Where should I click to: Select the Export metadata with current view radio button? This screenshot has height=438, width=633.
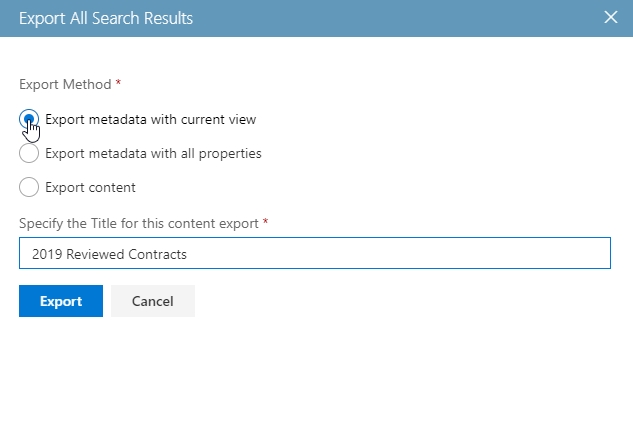(x=29, y=120)
